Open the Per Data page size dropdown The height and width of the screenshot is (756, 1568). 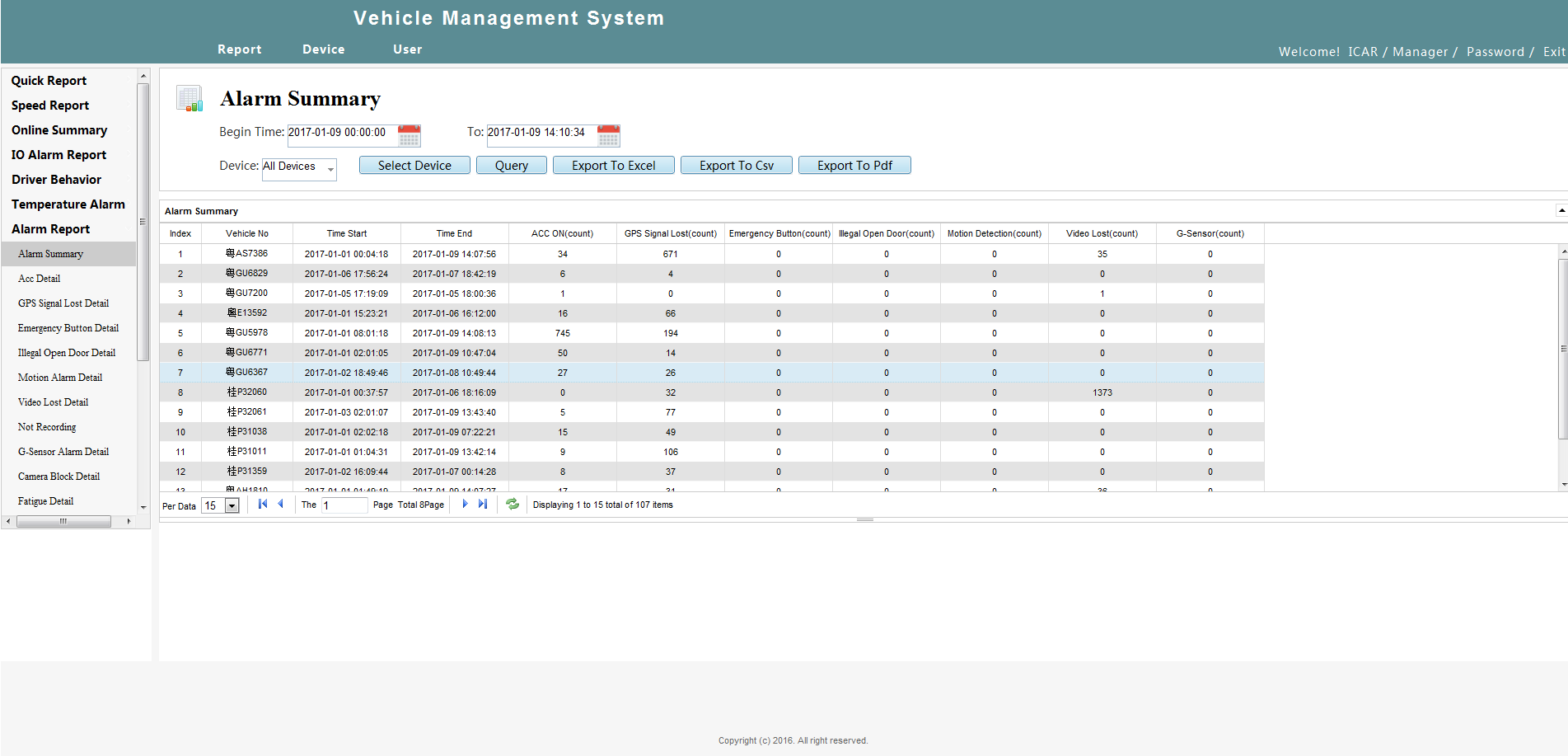coord(232,506)
